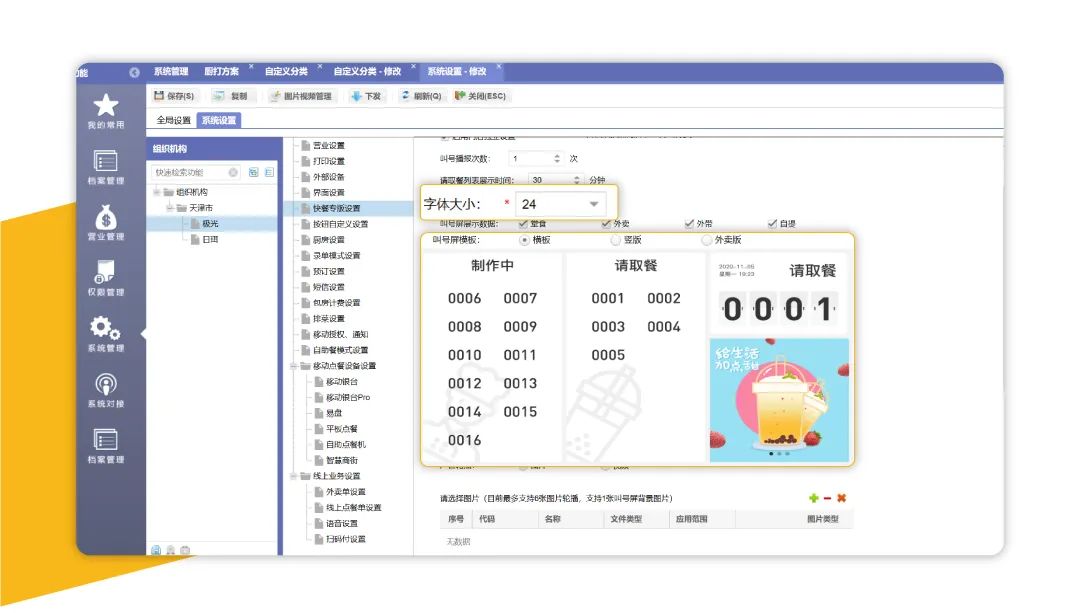Adjust the 叫号播报次数 spinner arrows
Screen dimensions: 1080x613
(x=557, y=158)
